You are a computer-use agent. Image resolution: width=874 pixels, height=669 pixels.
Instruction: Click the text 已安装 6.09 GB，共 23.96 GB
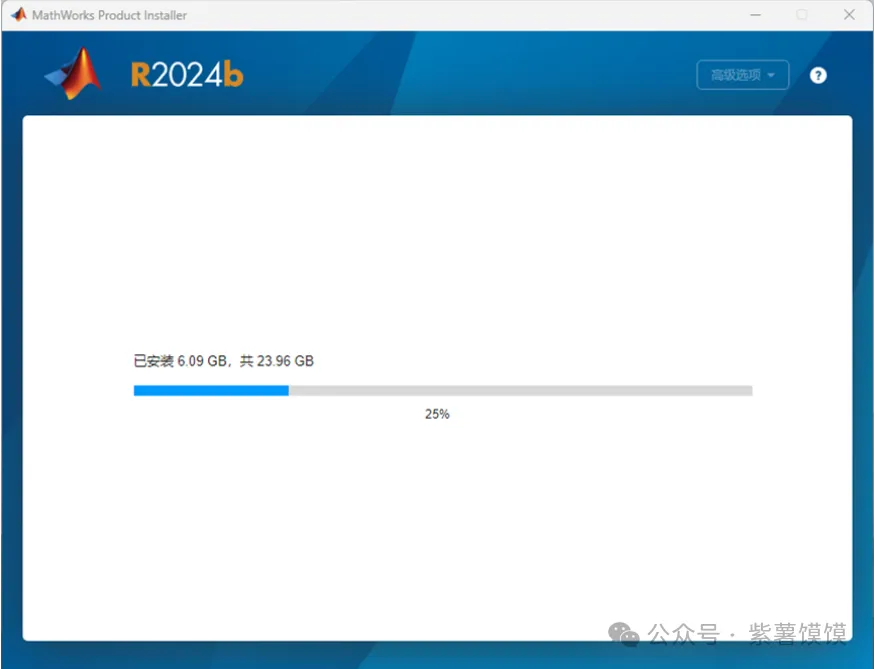click(224, 361)
